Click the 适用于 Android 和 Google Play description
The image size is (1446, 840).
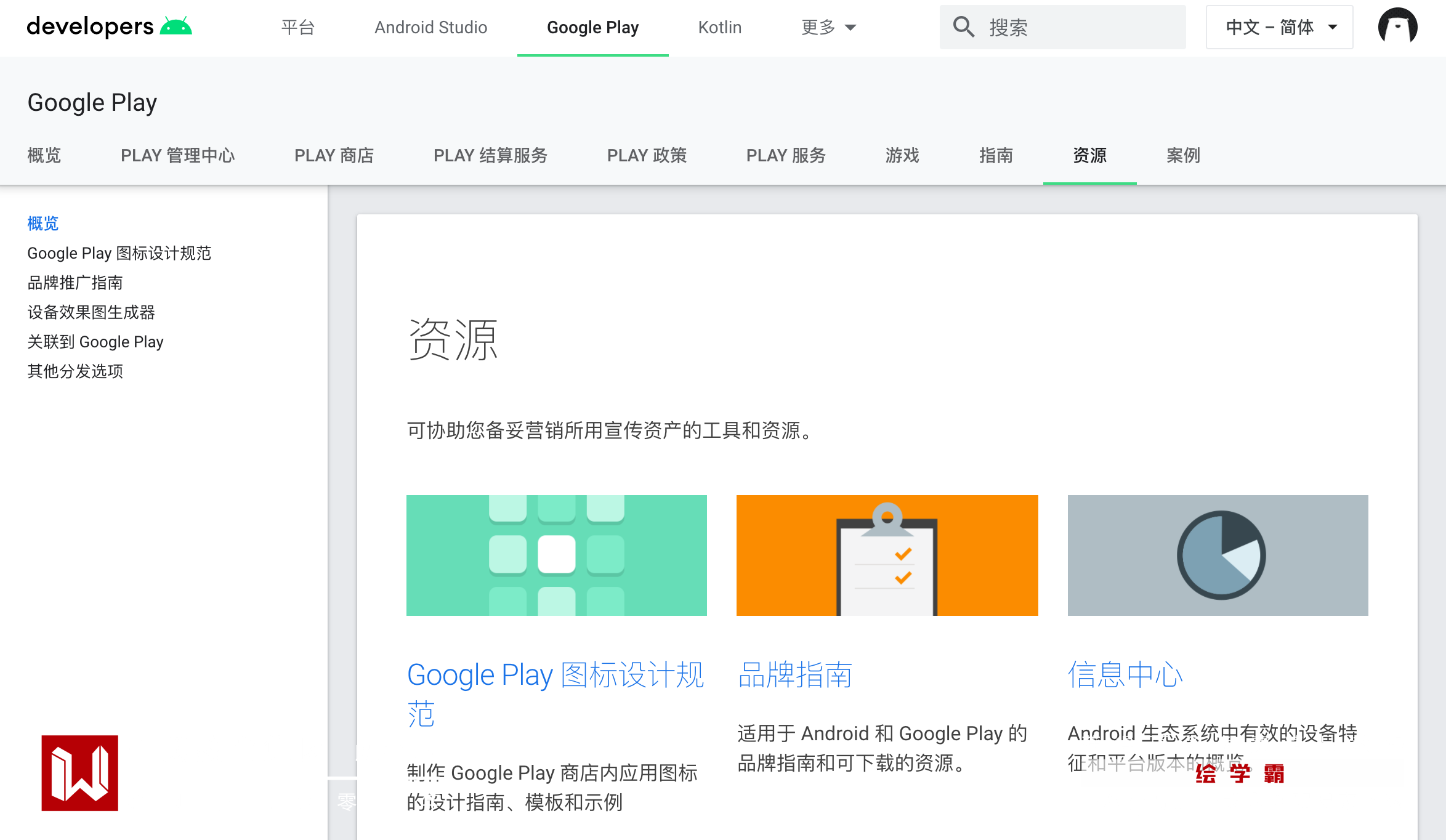click(883, 748)
